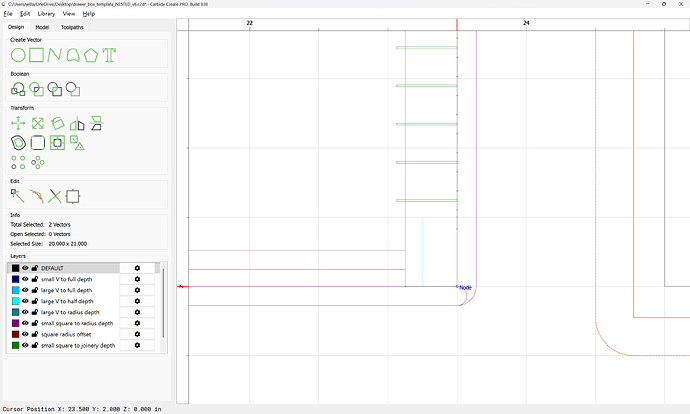The image size is (690, 414).
Task: Toggle visibility of square radius offset layer
Action: pos(26,334)
